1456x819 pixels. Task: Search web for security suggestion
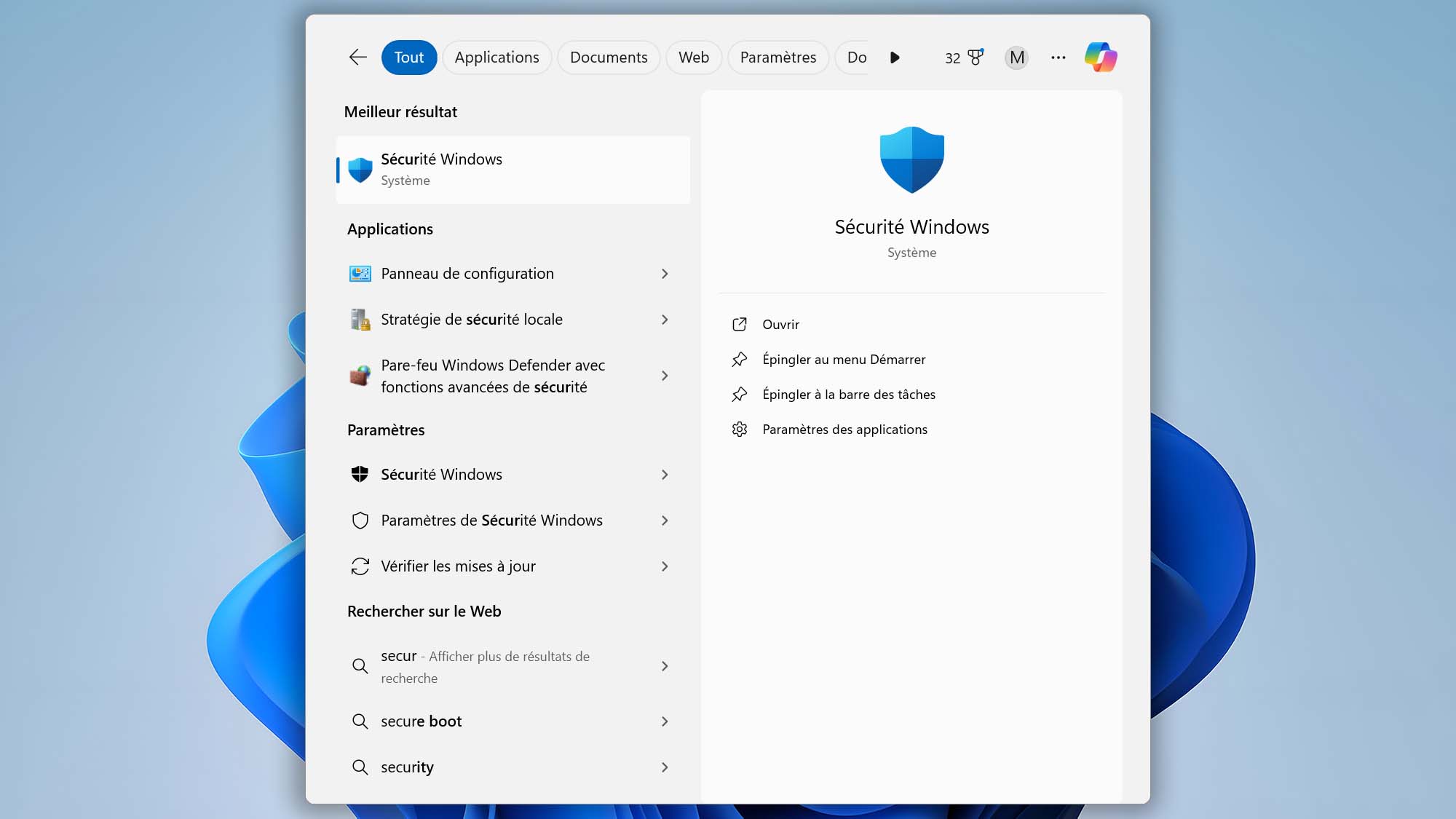pos(513,767)
